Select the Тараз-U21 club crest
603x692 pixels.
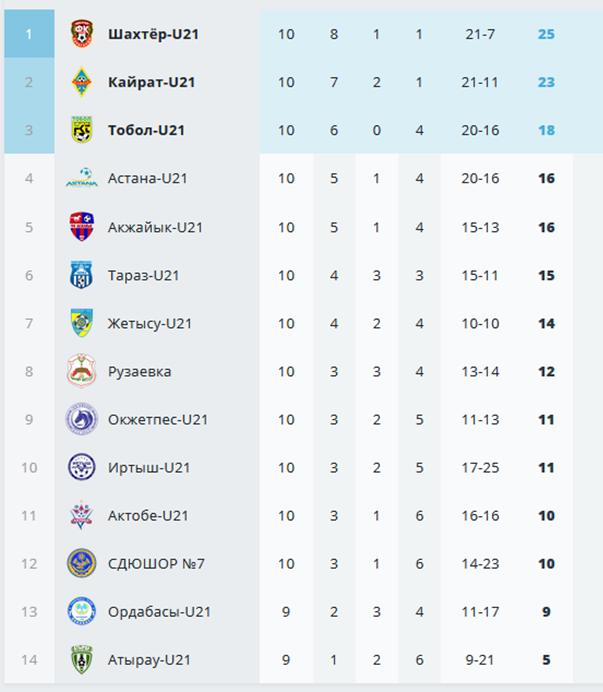pyautogui.click(x=82, y=275)
